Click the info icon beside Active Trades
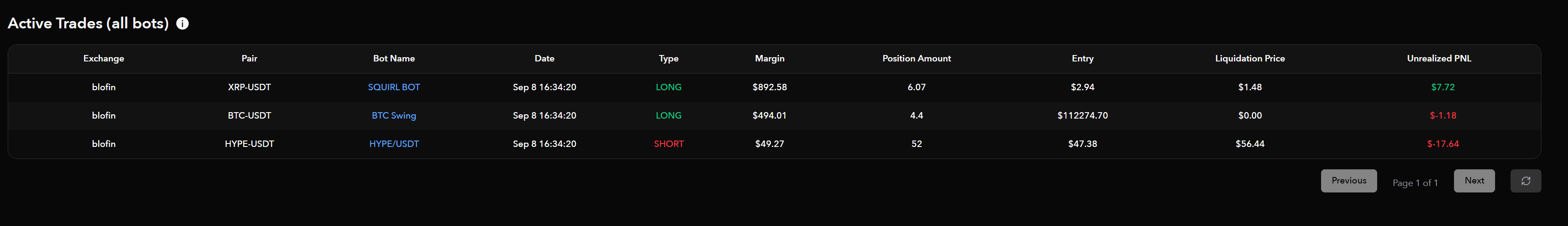Image resolution: width=1568 pixels, height=226 pixels. pyautogui.click(x=182, y=24)
